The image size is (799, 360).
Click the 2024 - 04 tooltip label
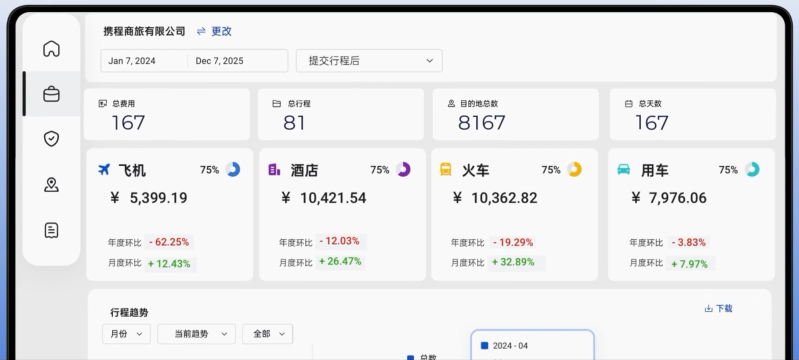click(x=510, y=346)
